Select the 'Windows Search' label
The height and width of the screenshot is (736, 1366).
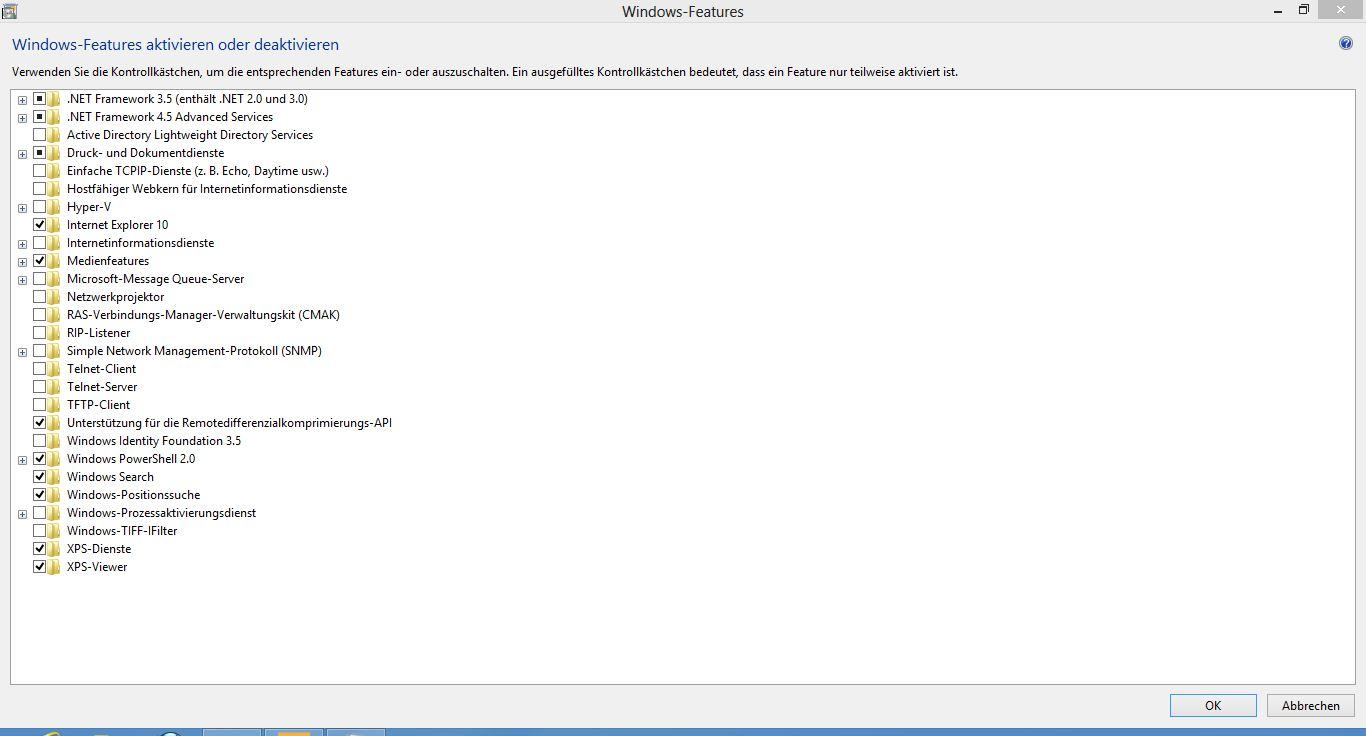110,477
